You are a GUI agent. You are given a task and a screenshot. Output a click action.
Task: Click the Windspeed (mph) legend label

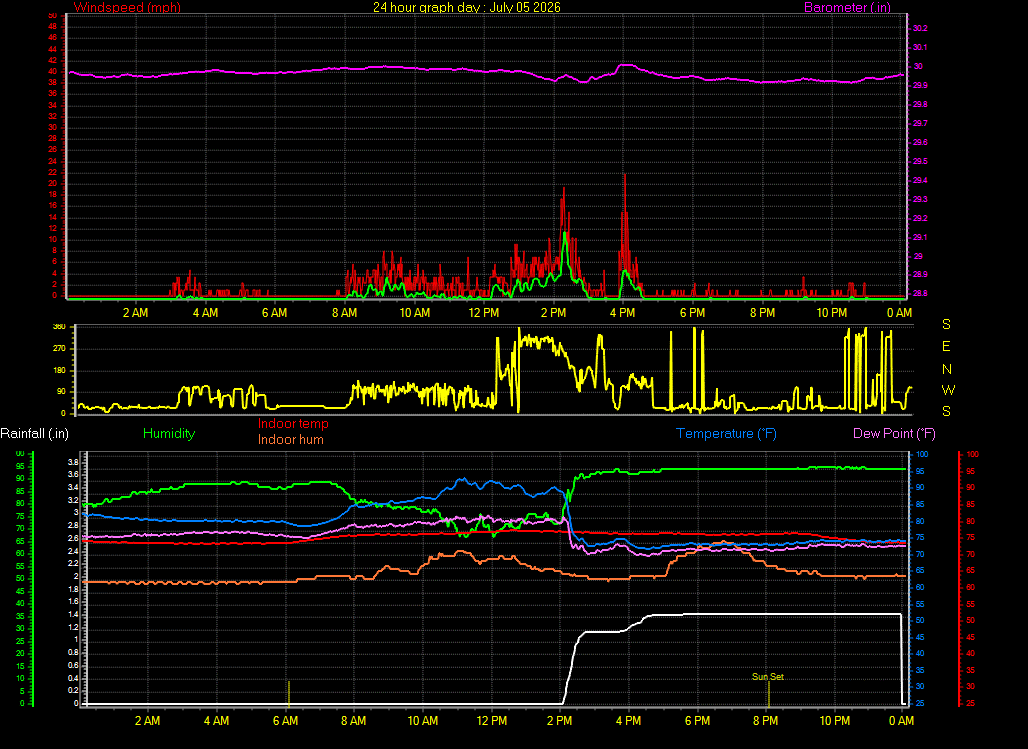click(127, 7)
